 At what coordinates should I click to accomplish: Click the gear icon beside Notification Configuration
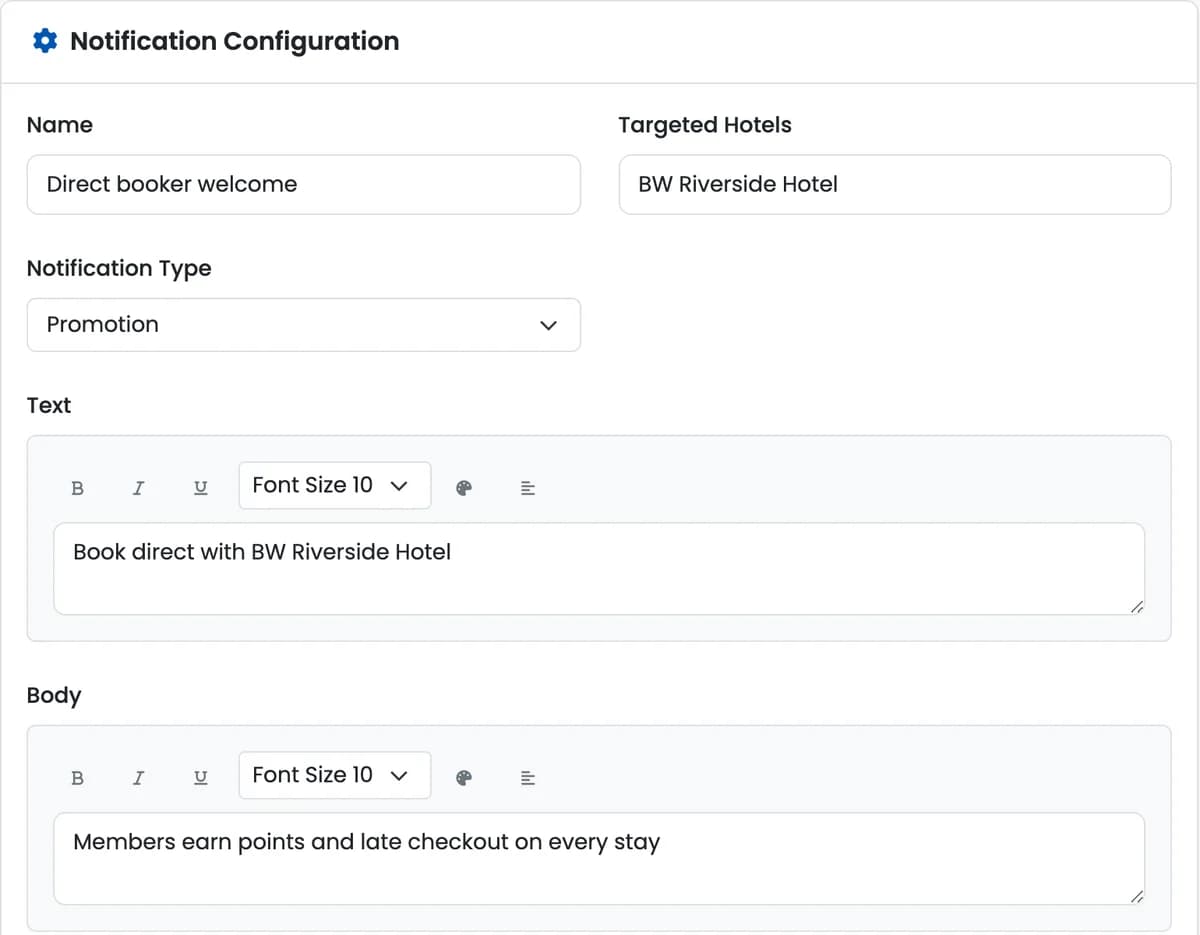pyautogui.click(x=44, y=41)
